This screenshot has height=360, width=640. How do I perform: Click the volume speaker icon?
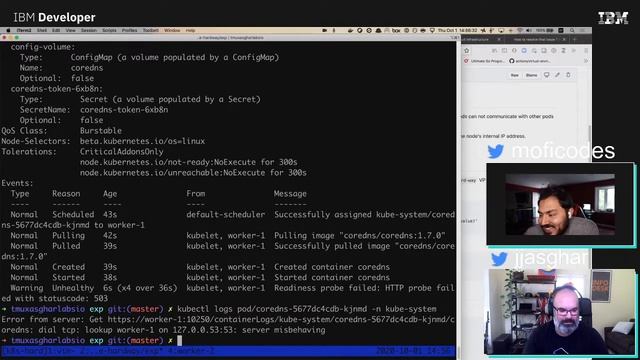(x=529, y=30)
